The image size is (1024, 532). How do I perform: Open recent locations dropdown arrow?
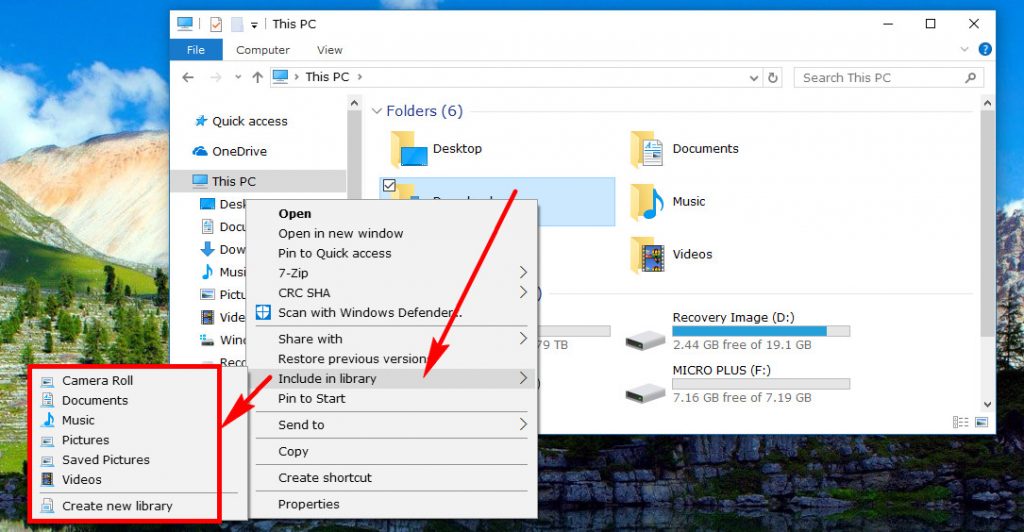coord(238,77)
